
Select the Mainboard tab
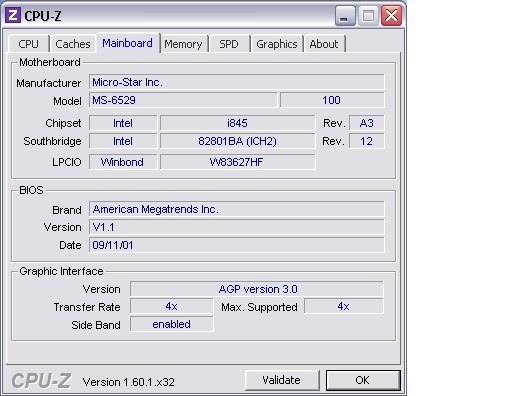click(128, 43)
